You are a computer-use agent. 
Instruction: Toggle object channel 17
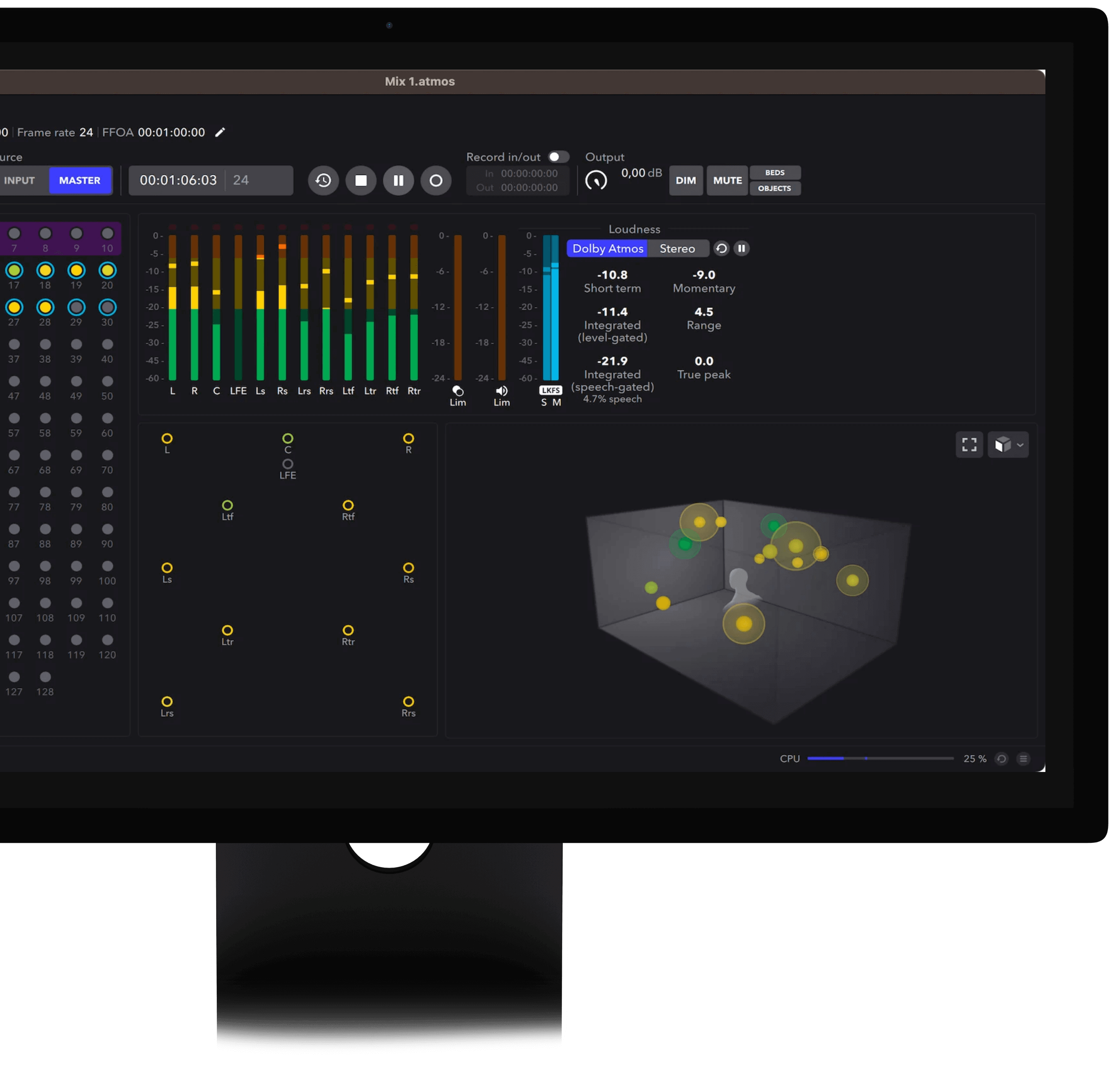tap(14, 270)
